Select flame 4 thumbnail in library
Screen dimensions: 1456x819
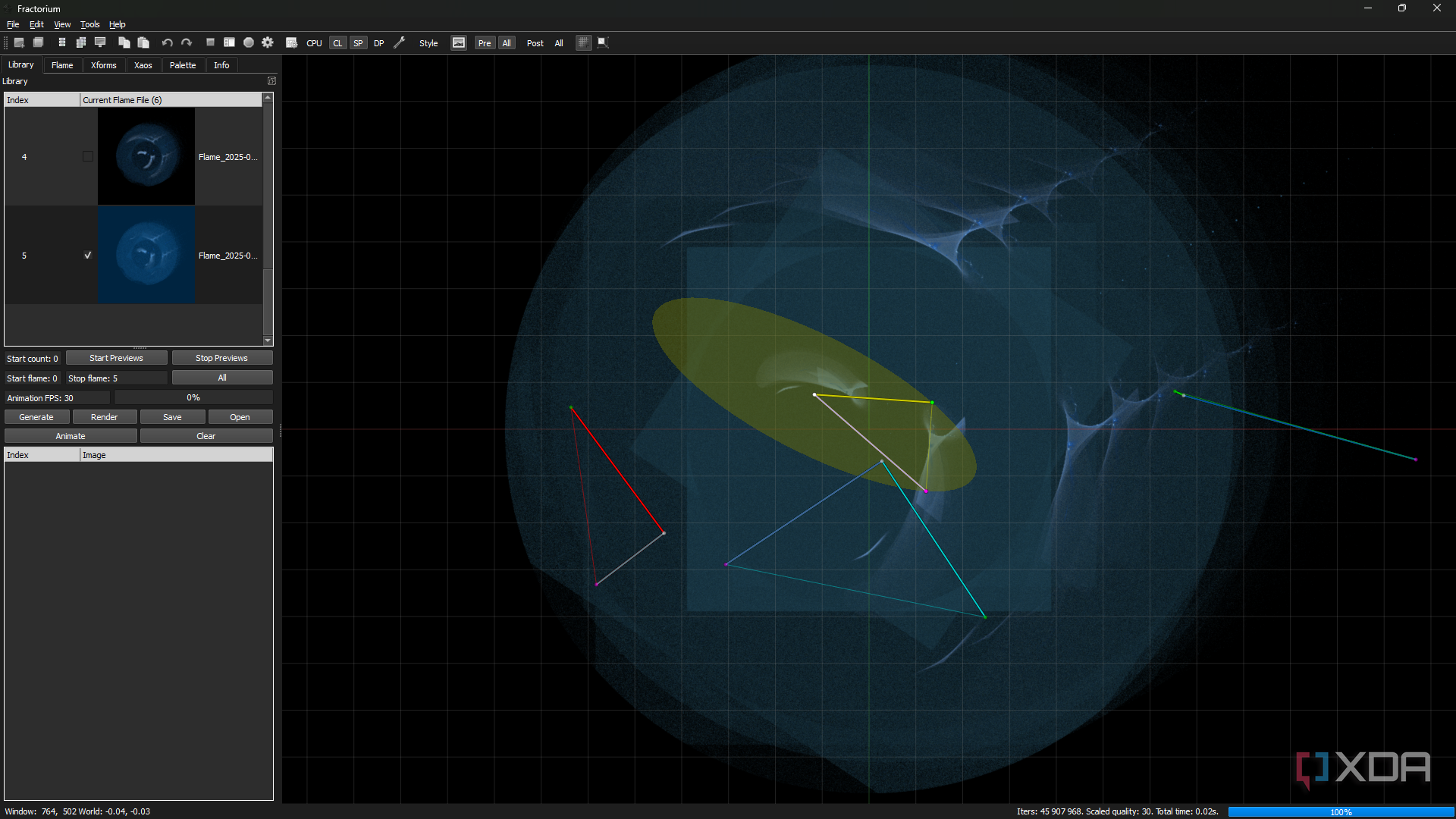[x=146, y=156]
